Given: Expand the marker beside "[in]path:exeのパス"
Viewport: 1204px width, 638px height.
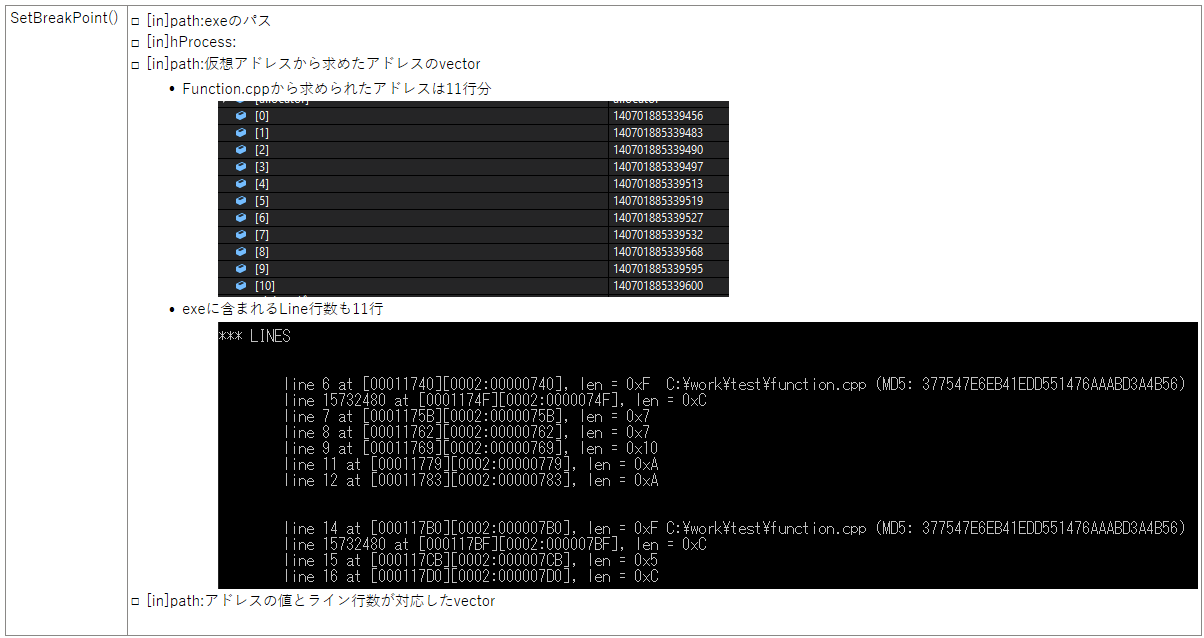Looking at the screenshot, I should coord(135,20).
